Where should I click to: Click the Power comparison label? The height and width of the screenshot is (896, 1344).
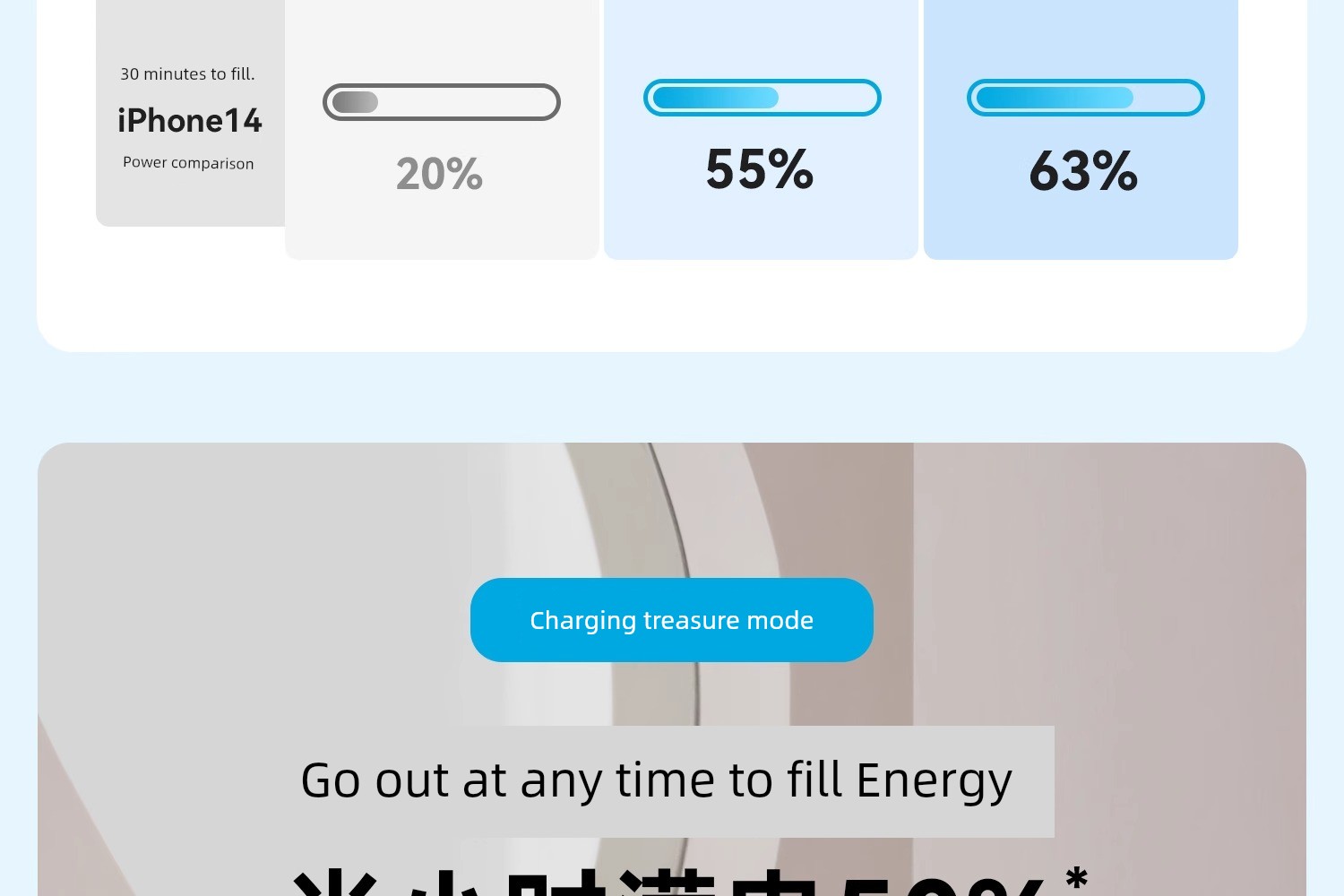click(x=188, y=163)
